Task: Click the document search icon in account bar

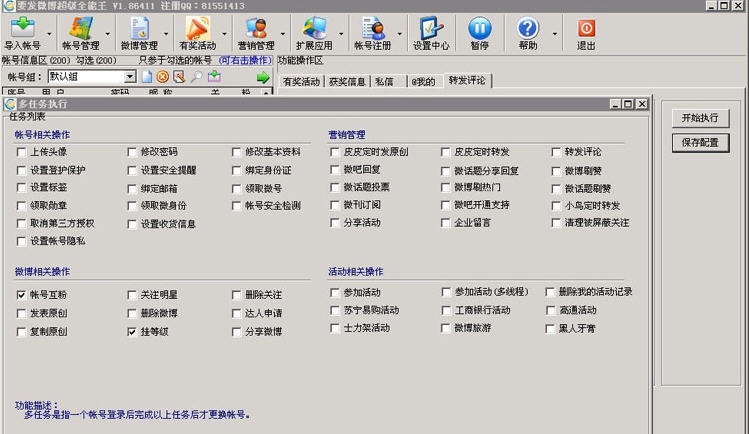Action: point(180,77)
